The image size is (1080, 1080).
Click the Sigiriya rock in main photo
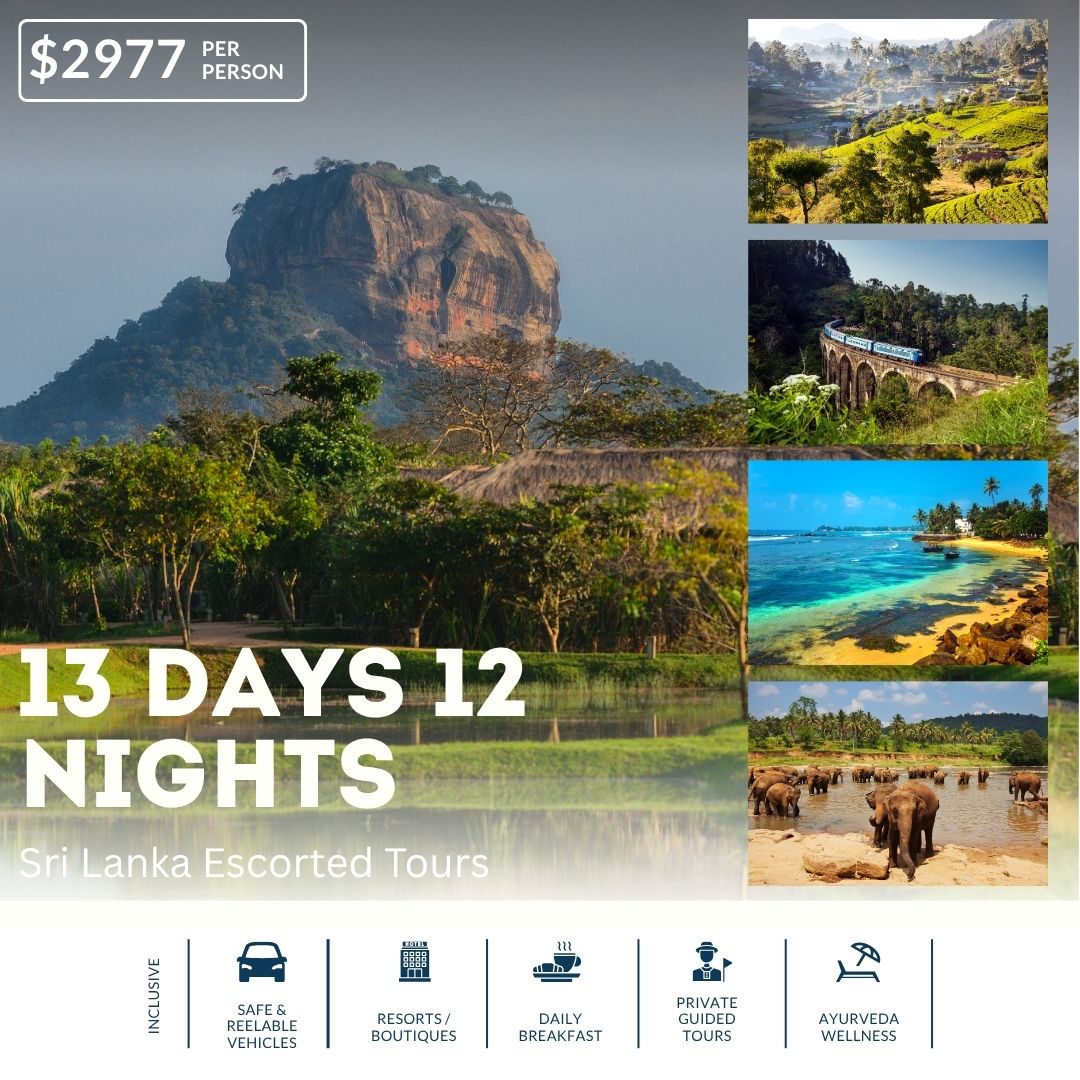click(x=393, y=262)
